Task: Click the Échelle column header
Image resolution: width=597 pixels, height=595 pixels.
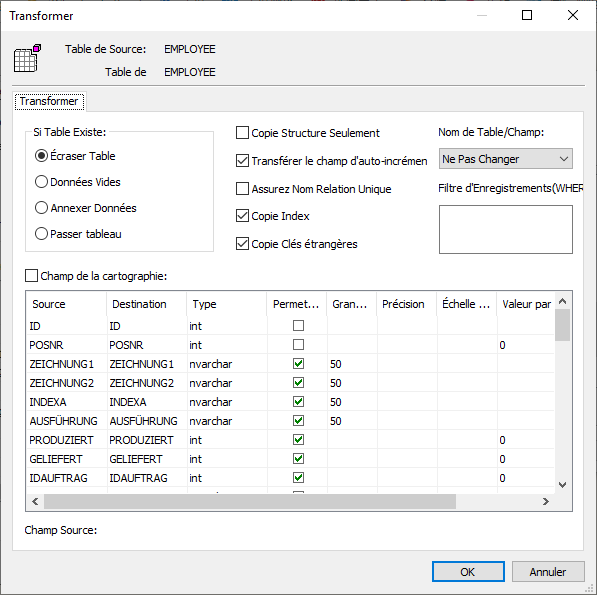Action: (467, 304)
